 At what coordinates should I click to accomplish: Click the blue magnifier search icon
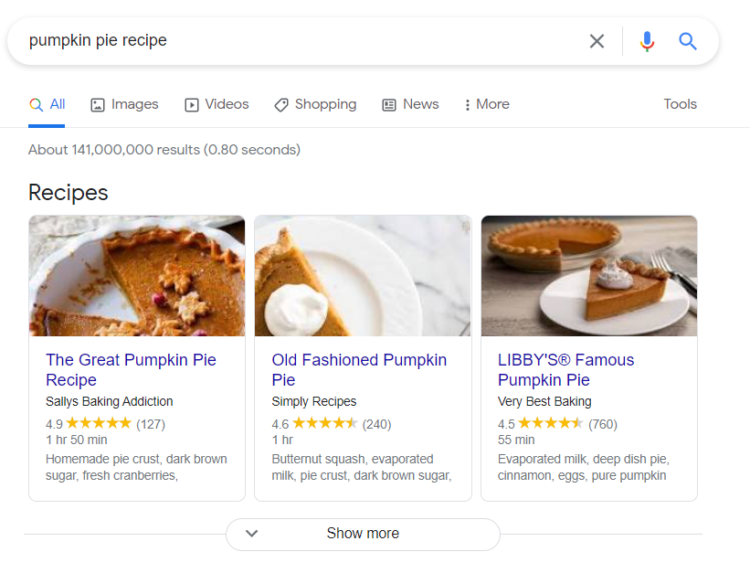click(x=688, y=41)
